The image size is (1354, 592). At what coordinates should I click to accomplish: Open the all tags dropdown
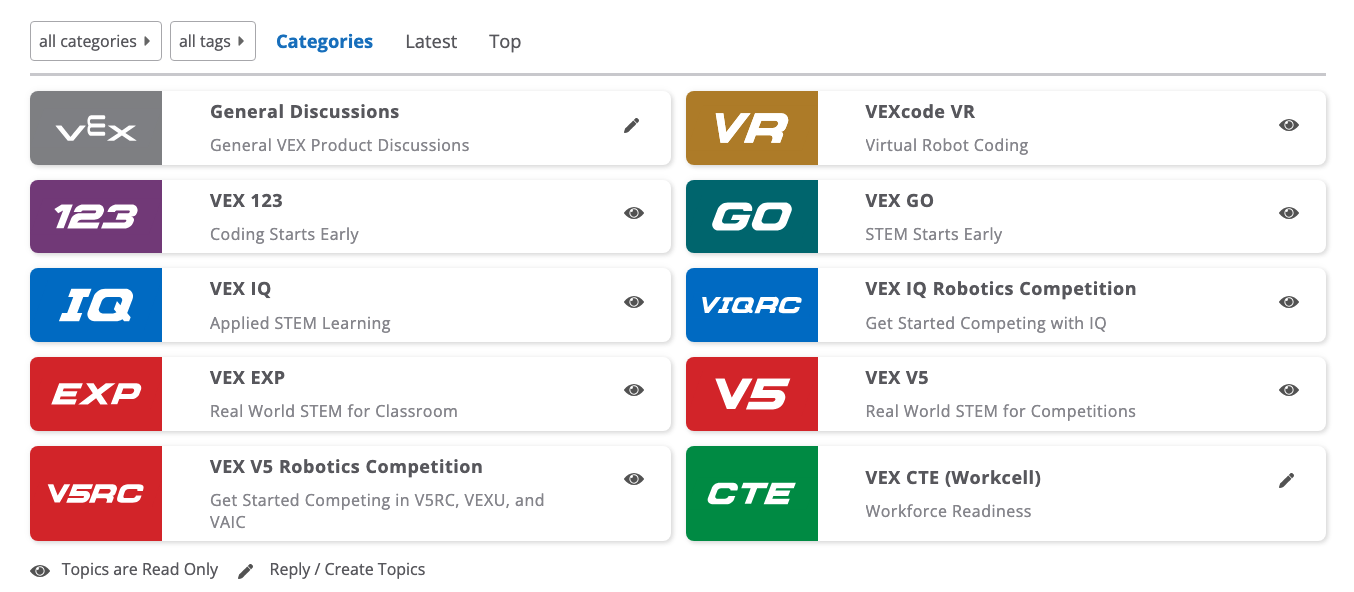(x=212, y=41)
